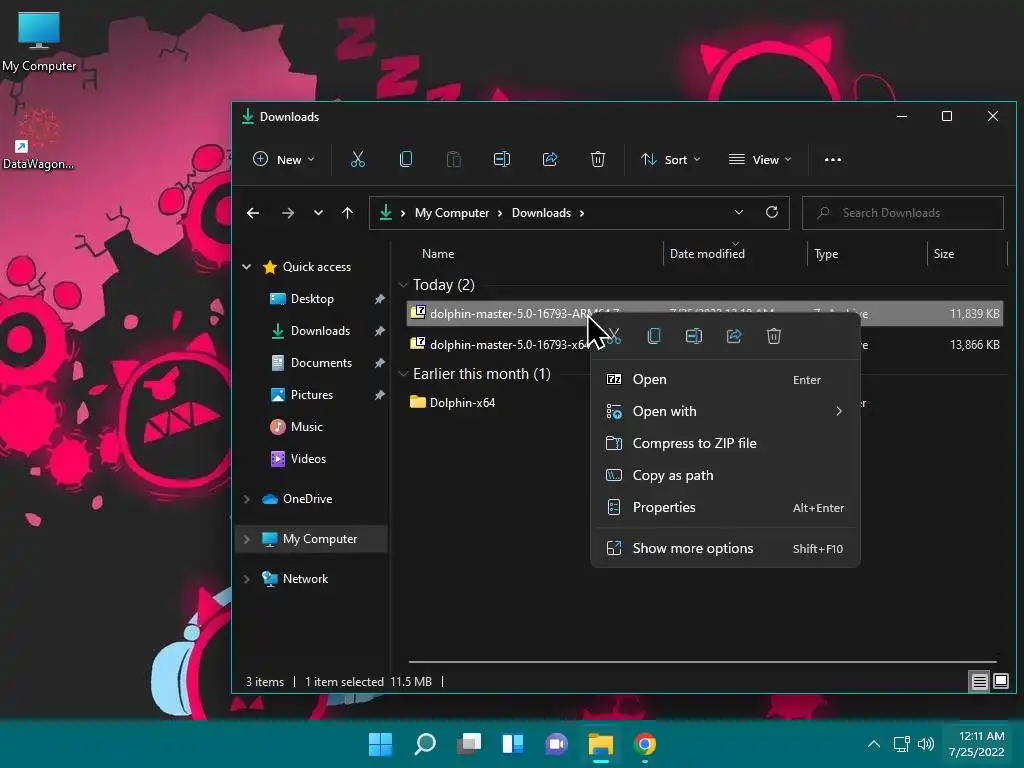Click Downloads in the navigation pane
1024x768 pixels.
320,331
